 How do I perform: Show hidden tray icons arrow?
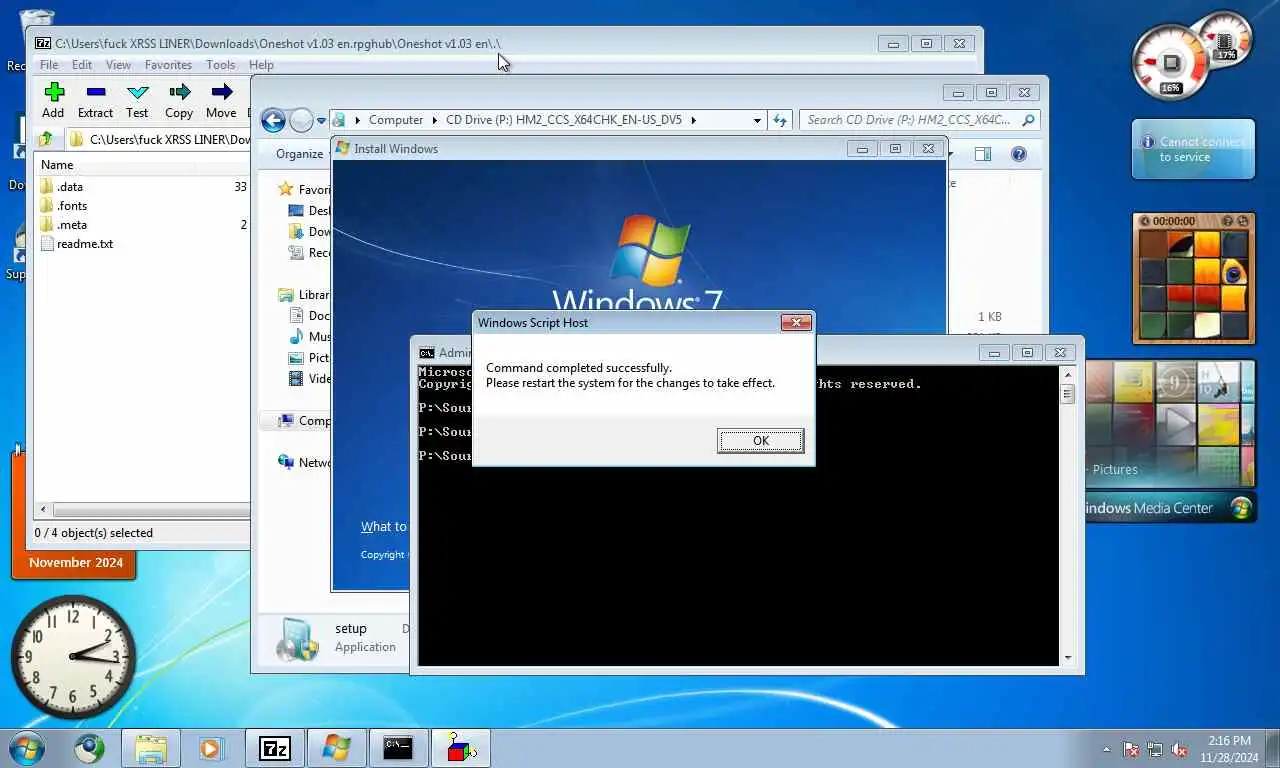(1106, 749)
